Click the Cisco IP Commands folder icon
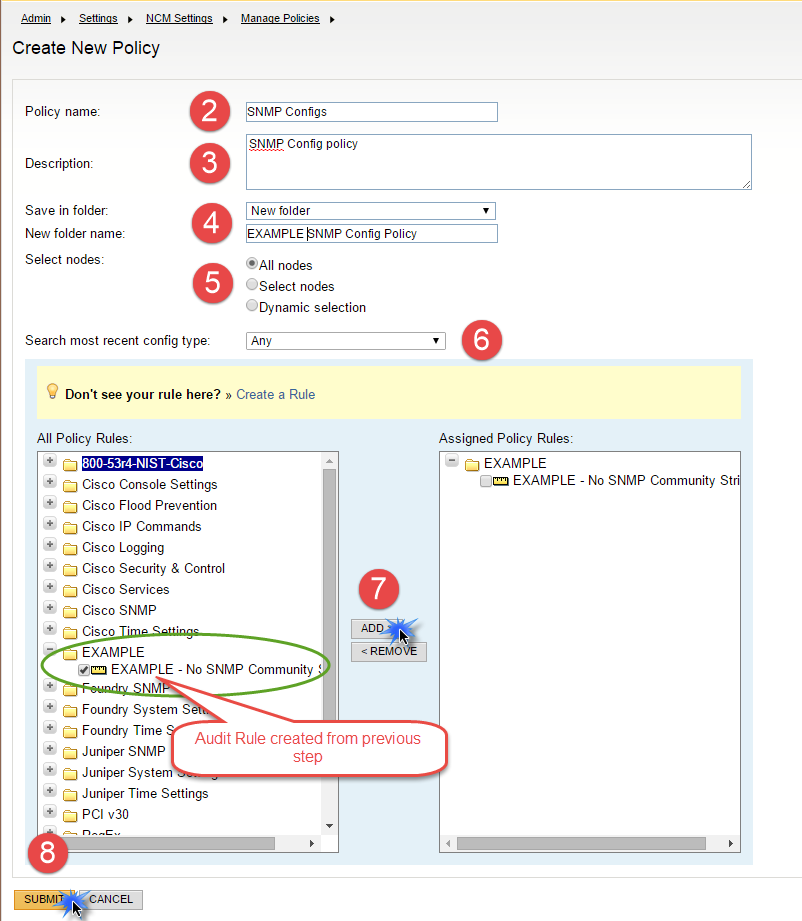802x921 pixels. pos(70,527)
